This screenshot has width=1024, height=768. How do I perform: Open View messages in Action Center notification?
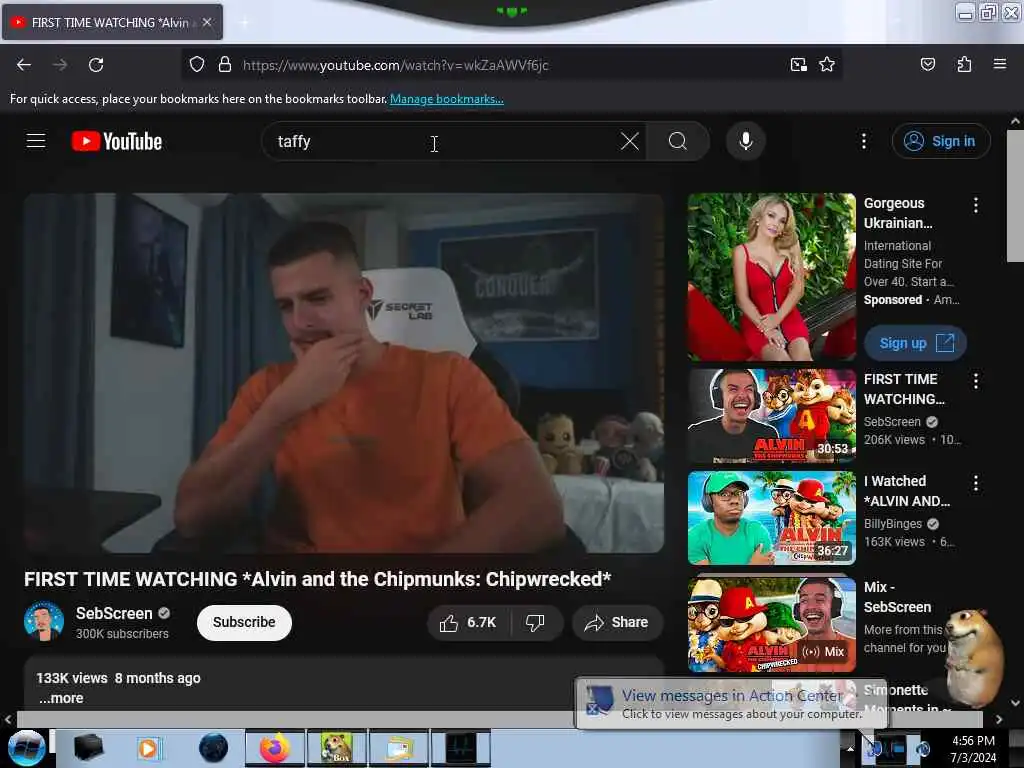[731, 703]
